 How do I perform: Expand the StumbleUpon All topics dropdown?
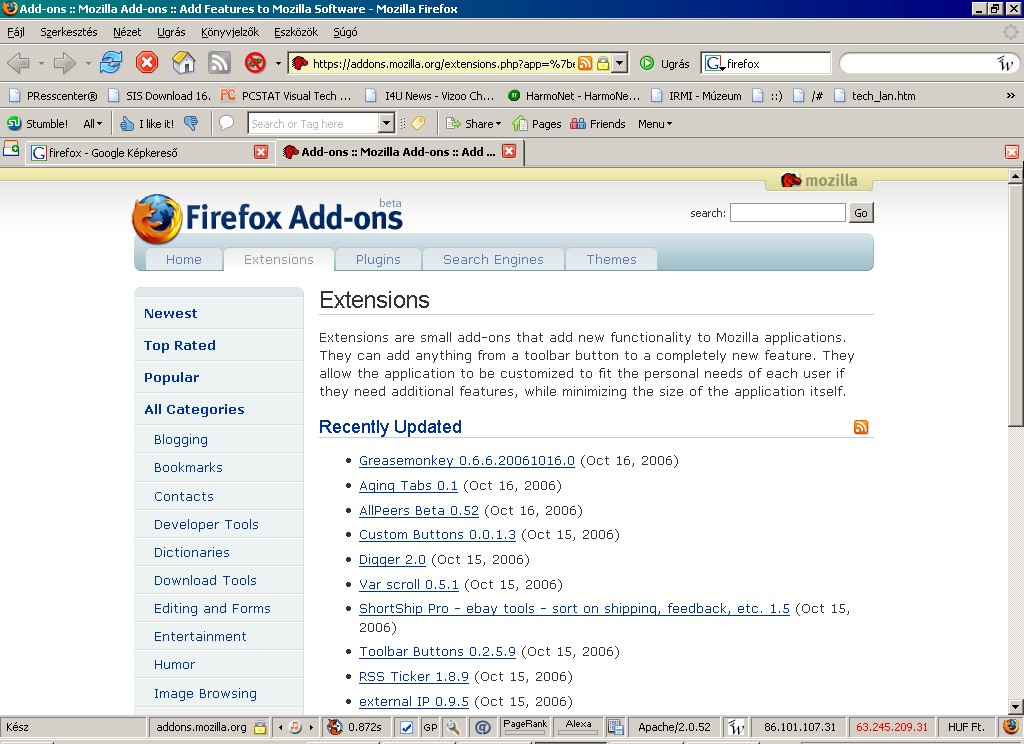(x=92, y=124)
